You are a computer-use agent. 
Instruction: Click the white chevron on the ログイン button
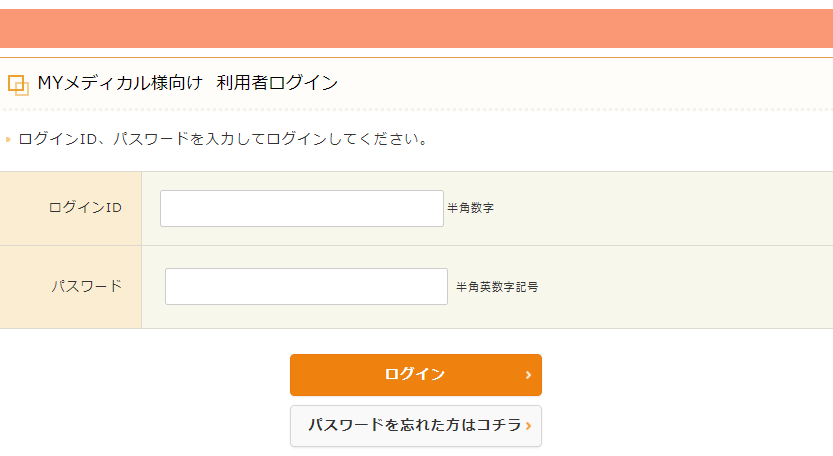[528, 375]
